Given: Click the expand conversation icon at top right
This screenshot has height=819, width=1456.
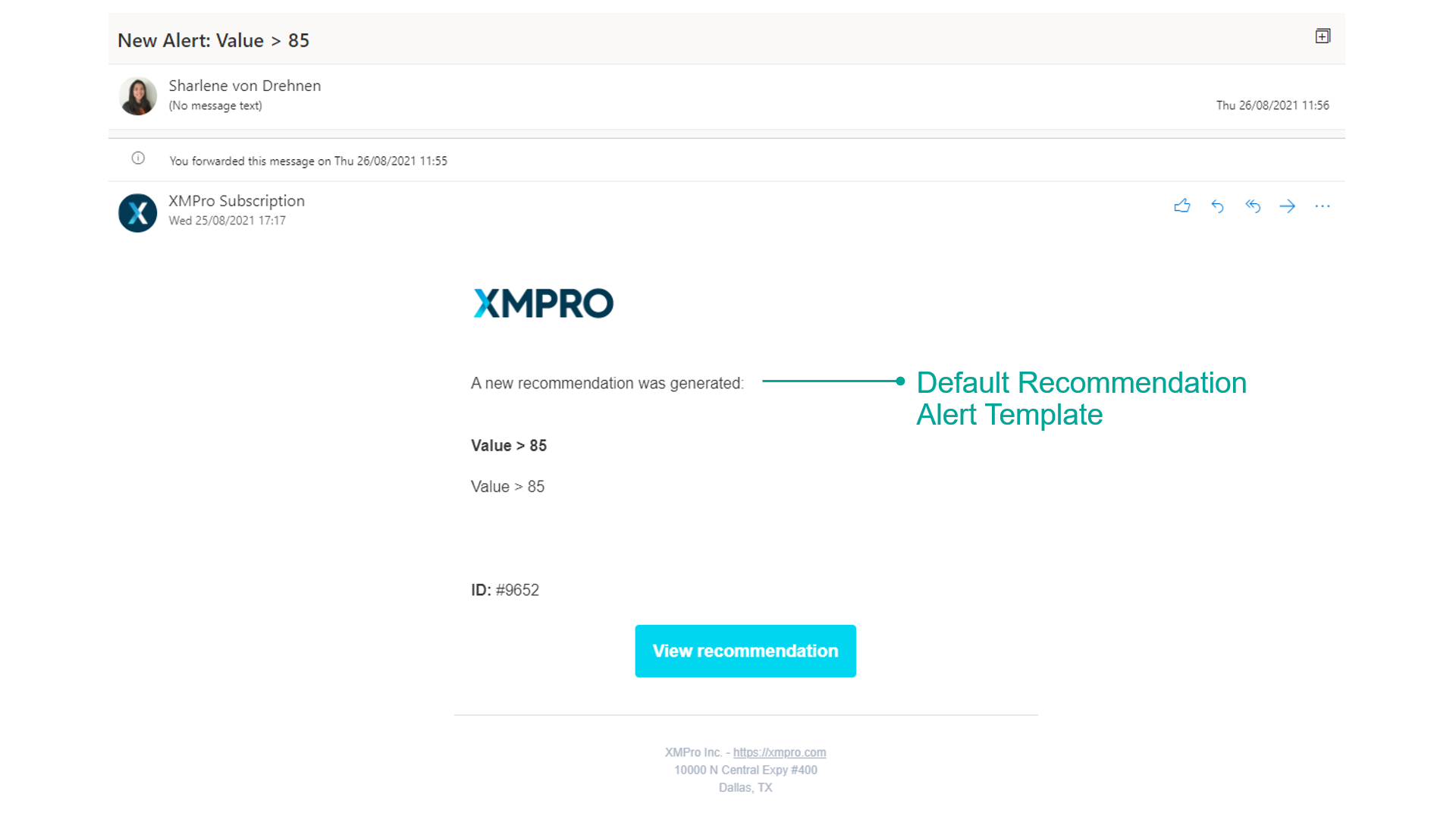Looking at the screenshot, I should 1323,36.
